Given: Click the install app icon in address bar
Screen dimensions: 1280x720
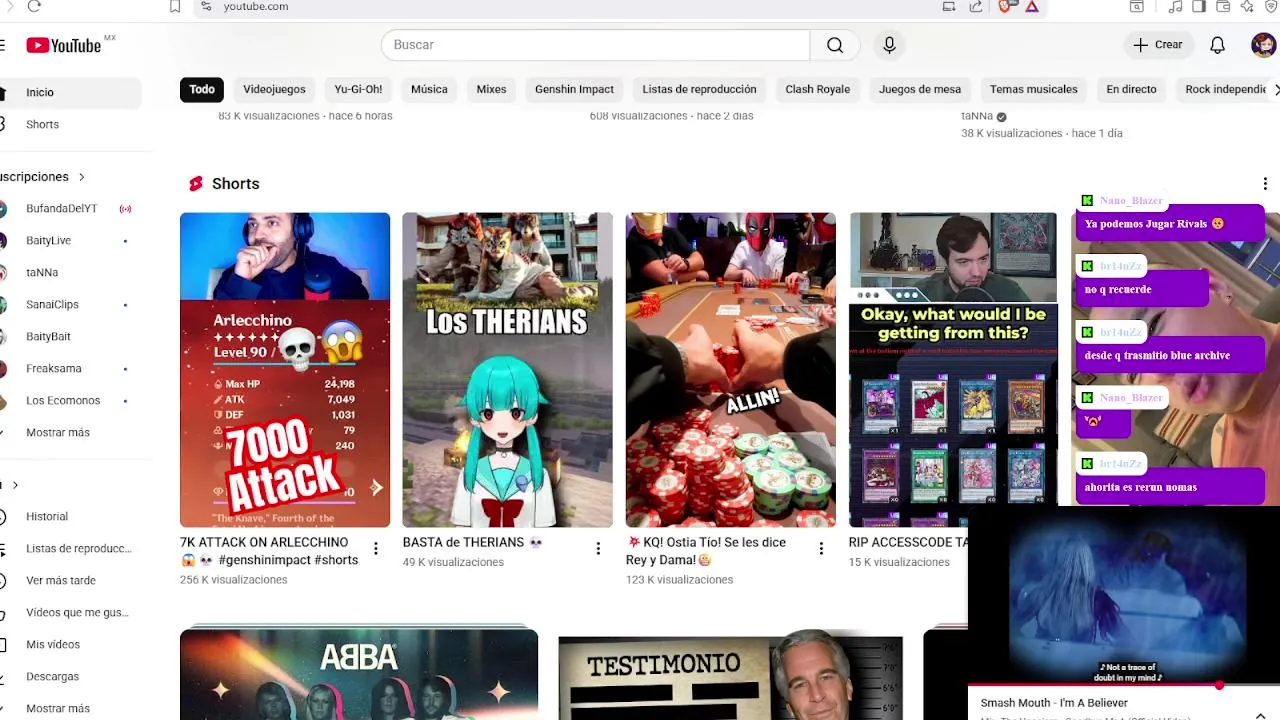Looking at the screenshot, I should [949, 6].
